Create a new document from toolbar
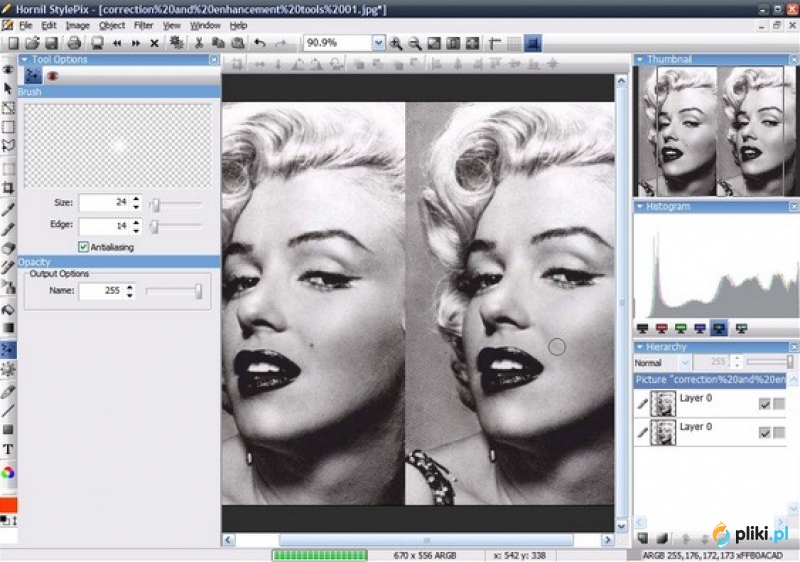Screen dimensions: 800x562 [13, 43]
